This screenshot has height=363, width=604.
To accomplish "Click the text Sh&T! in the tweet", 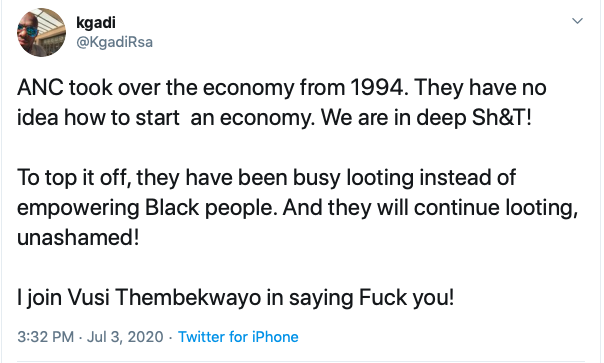I will 502,118.
